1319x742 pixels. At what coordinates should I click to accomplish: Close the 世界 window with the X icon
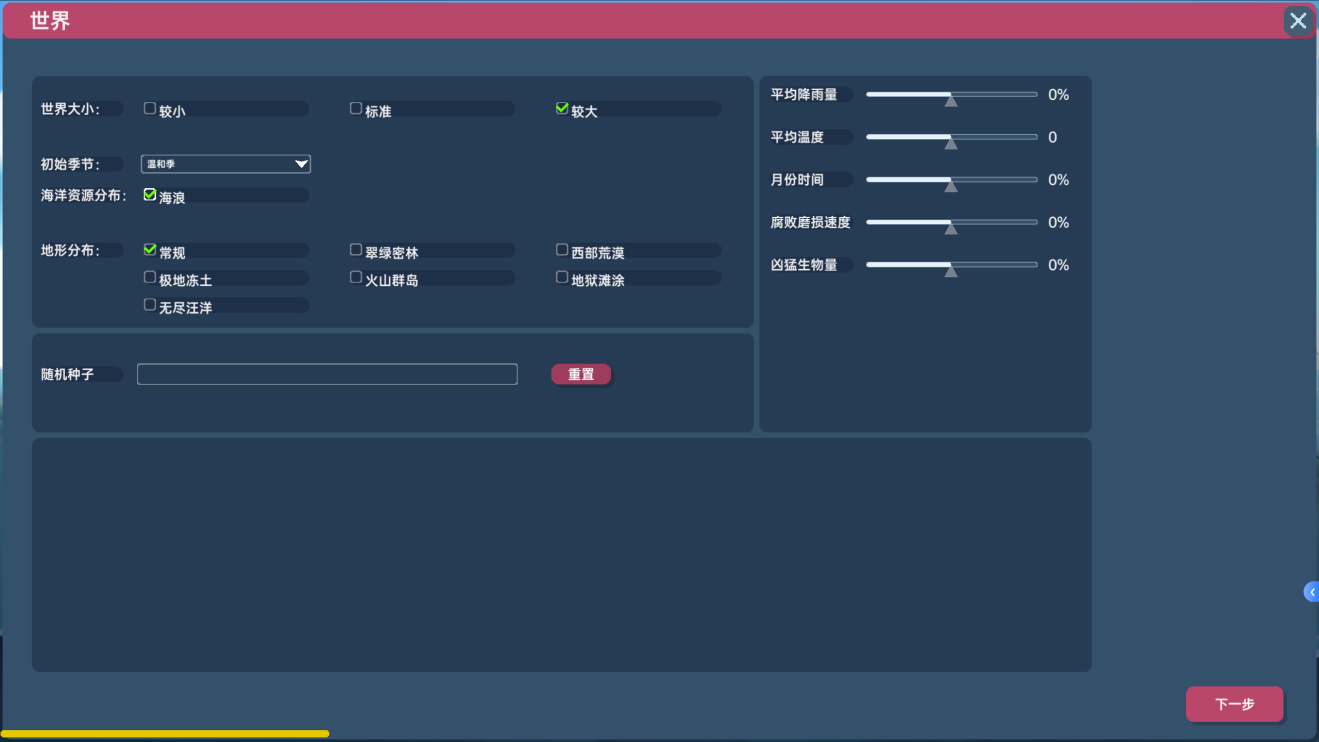pyautogui.click(x=1298, y=20)
